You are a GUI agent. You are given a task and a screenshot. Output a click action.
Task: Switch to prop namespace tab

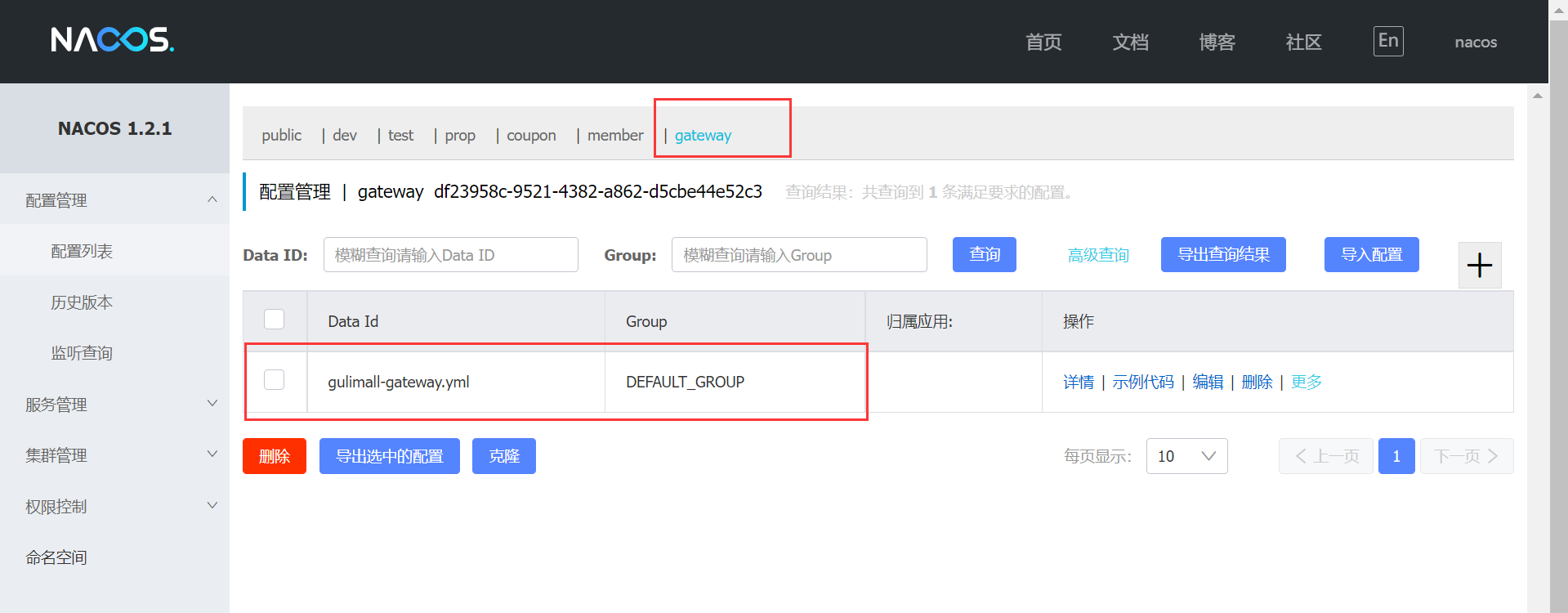(x=460, y=135)
